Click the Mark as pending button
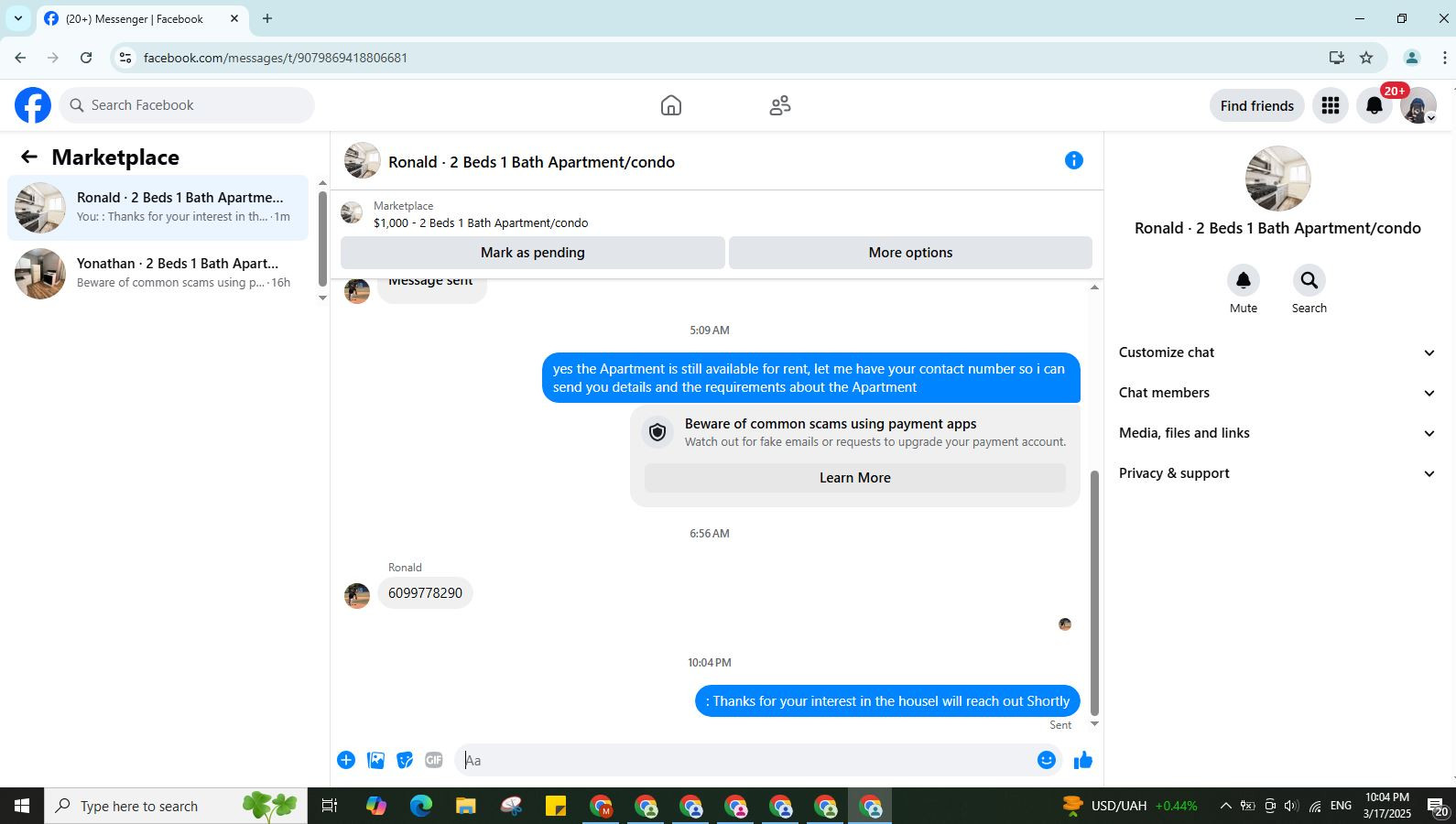Screen dimensions: 1456x824 pyautogui.click(x=533, y=253)
